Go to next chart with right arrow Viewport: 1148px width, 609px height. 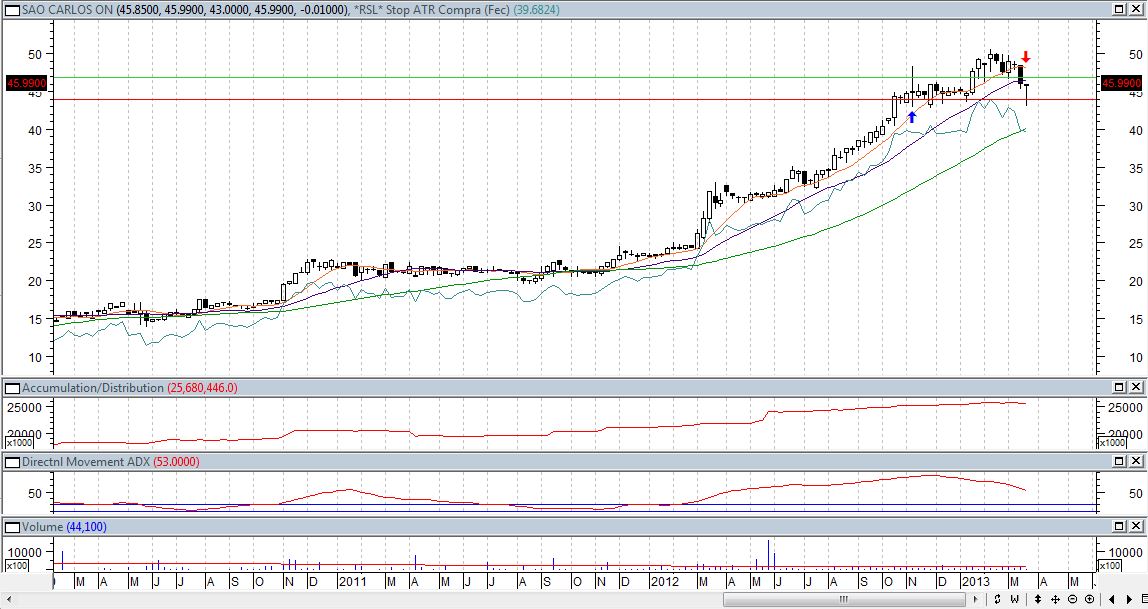pos(1129,599)
